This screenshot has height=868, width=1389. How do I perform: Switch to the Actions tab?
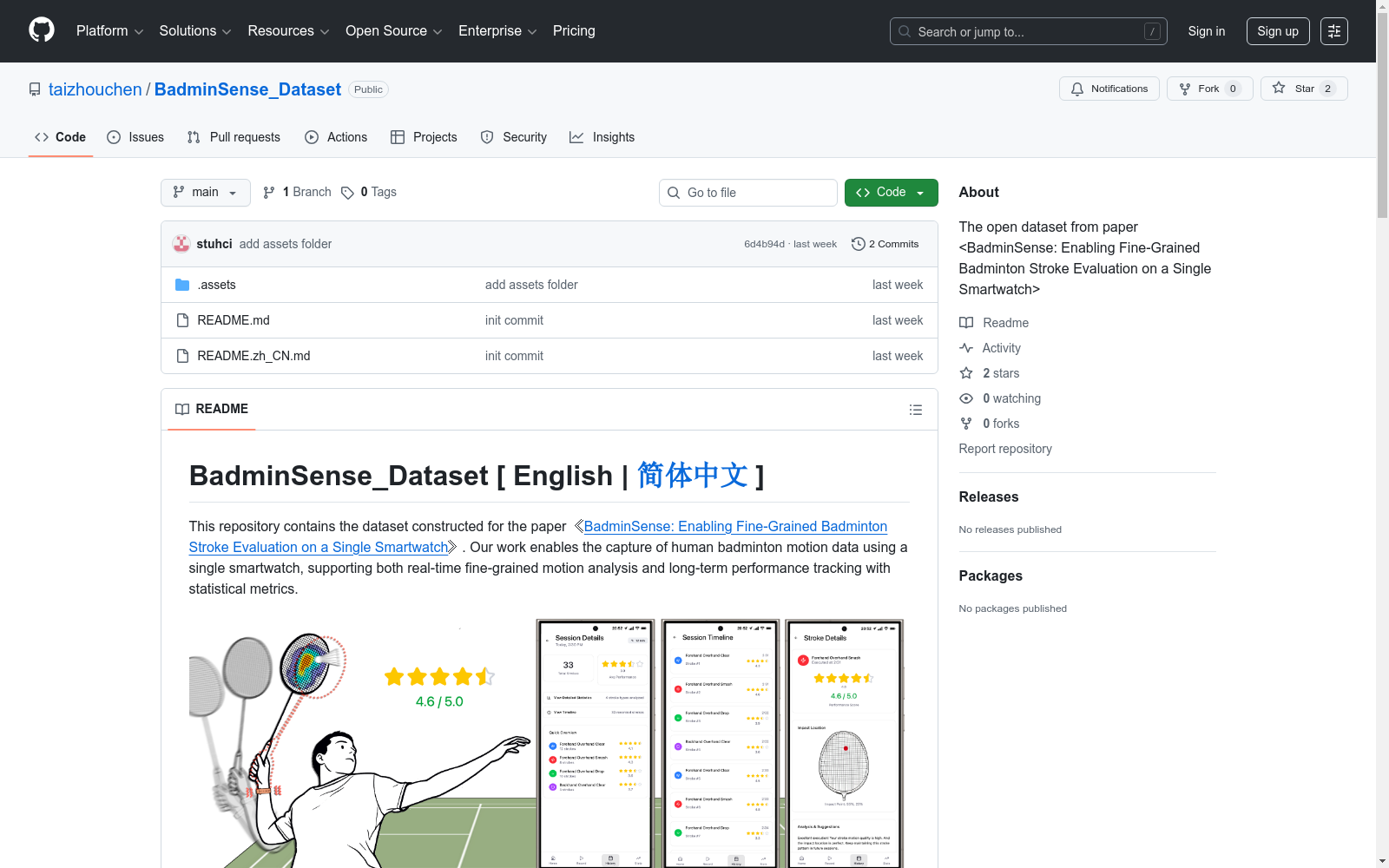click(x=336, y=137)
